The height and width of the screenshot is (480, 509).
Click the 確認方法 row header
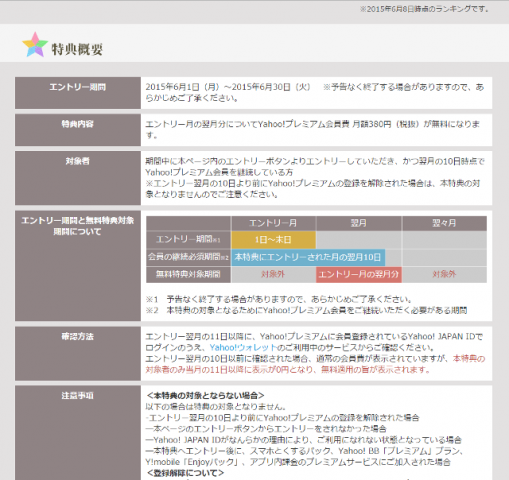click(78, 353)
